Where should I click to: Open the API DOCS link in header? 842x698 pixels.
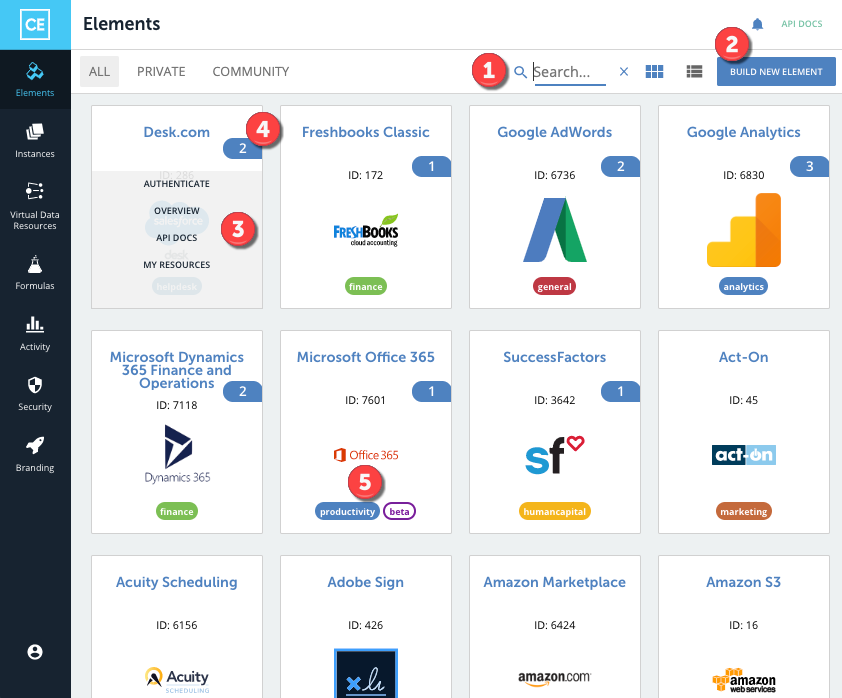tap(802, 24)
